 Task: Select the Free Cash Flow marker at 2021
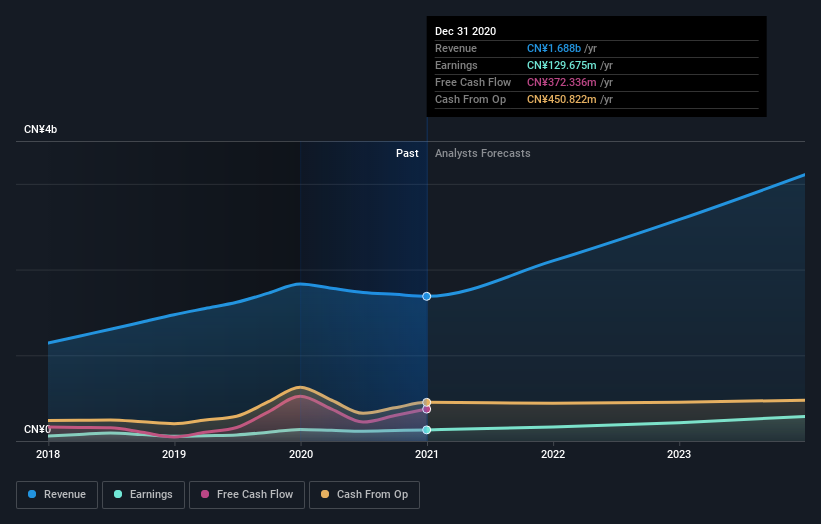(427, 409)
